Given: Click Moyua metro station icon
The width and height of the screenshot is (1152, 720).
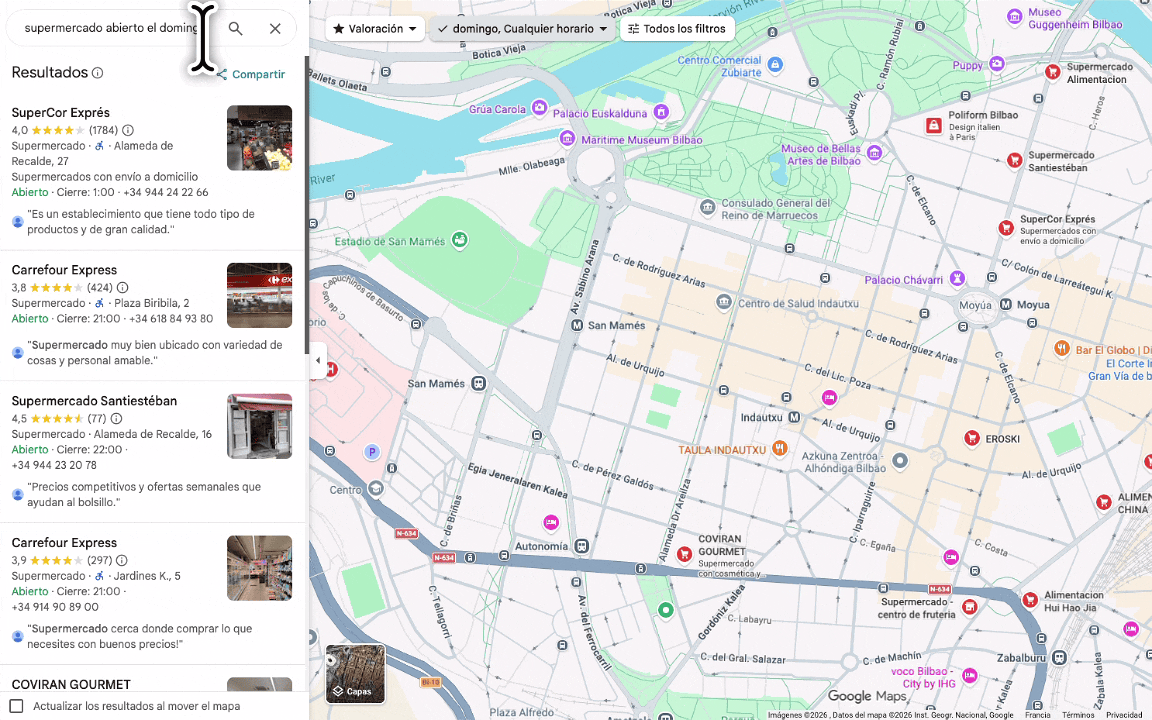Looking at the screenshot, I should tap(1006, 304).
